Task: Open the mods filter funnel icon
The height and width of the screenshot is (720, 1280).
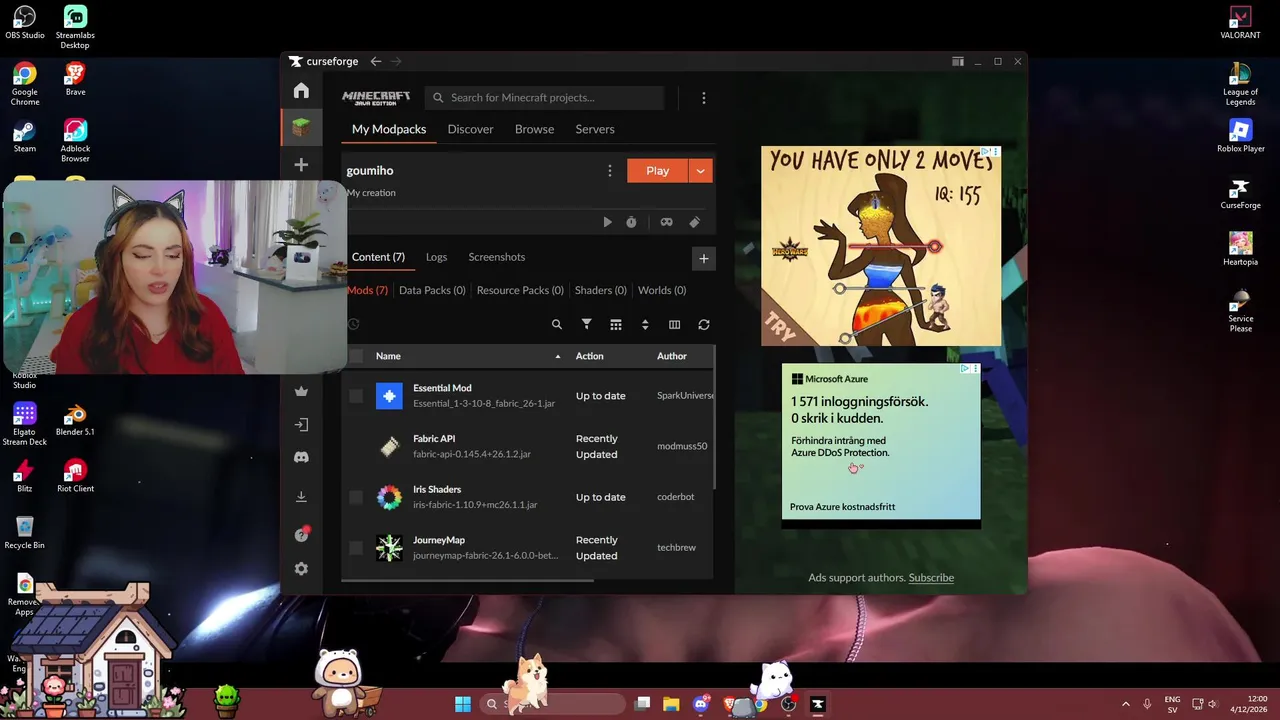Action: coord(587,324)
